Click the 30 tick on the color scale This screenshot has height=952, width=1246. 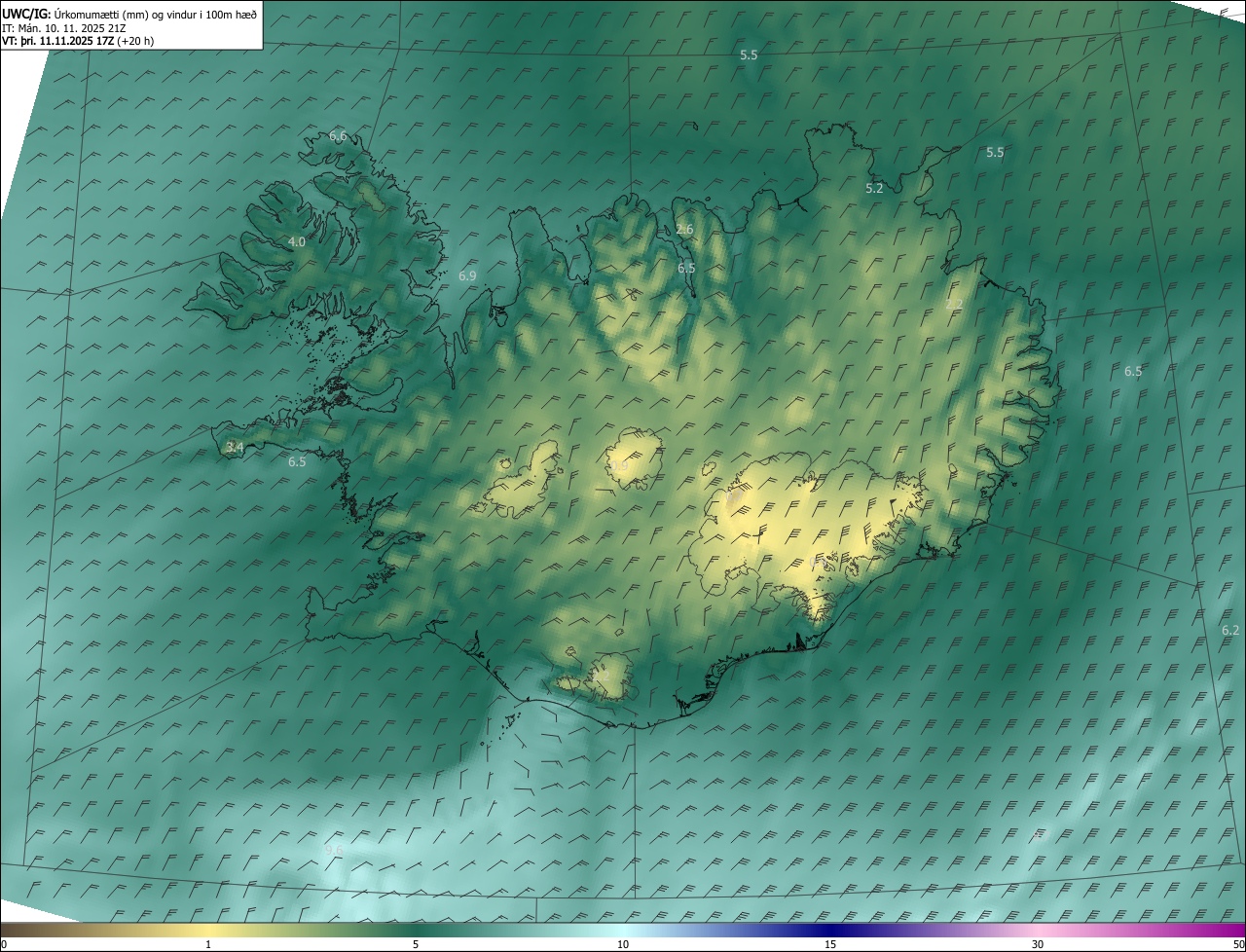1038,945
